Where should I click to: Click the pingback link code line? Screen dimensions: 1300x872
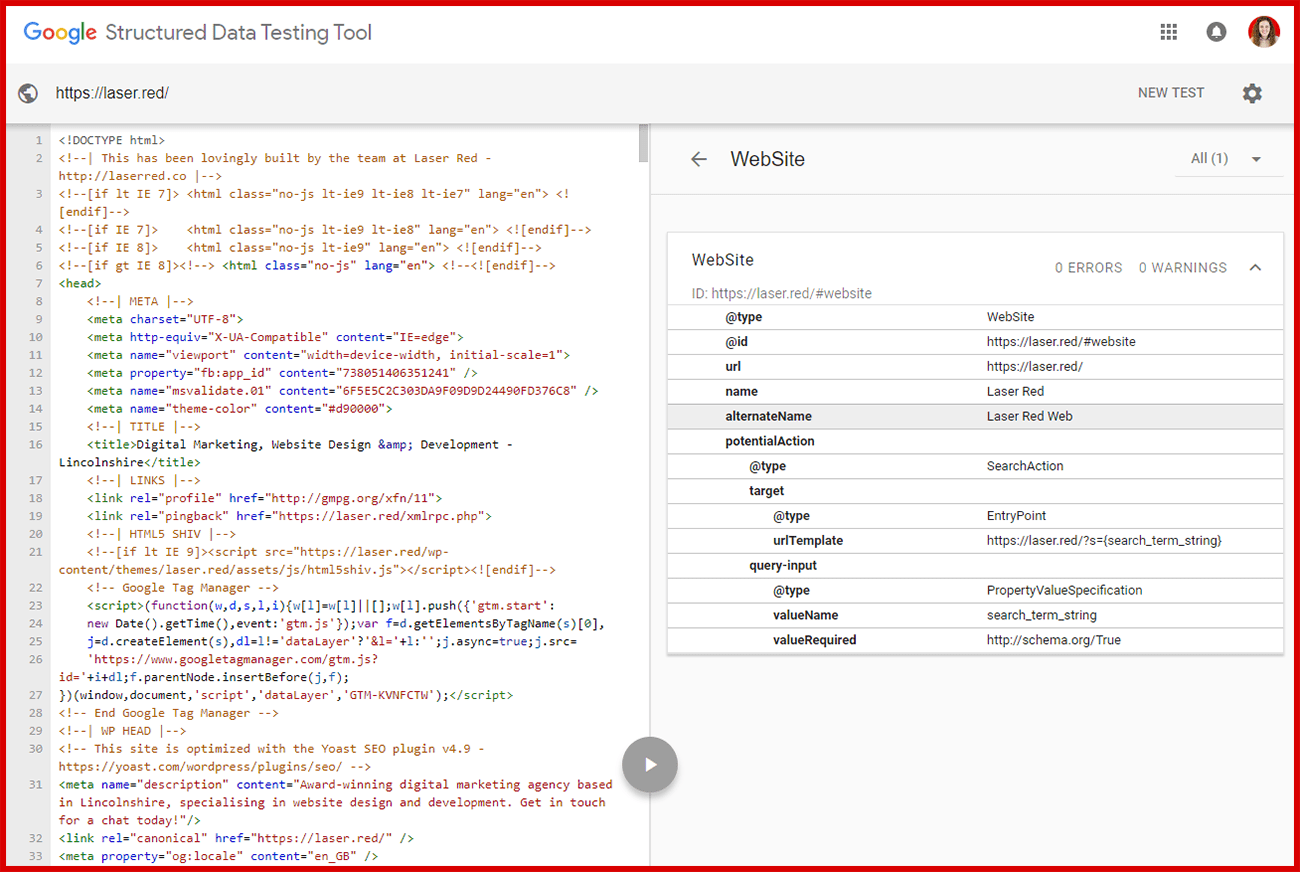point(289,516)
